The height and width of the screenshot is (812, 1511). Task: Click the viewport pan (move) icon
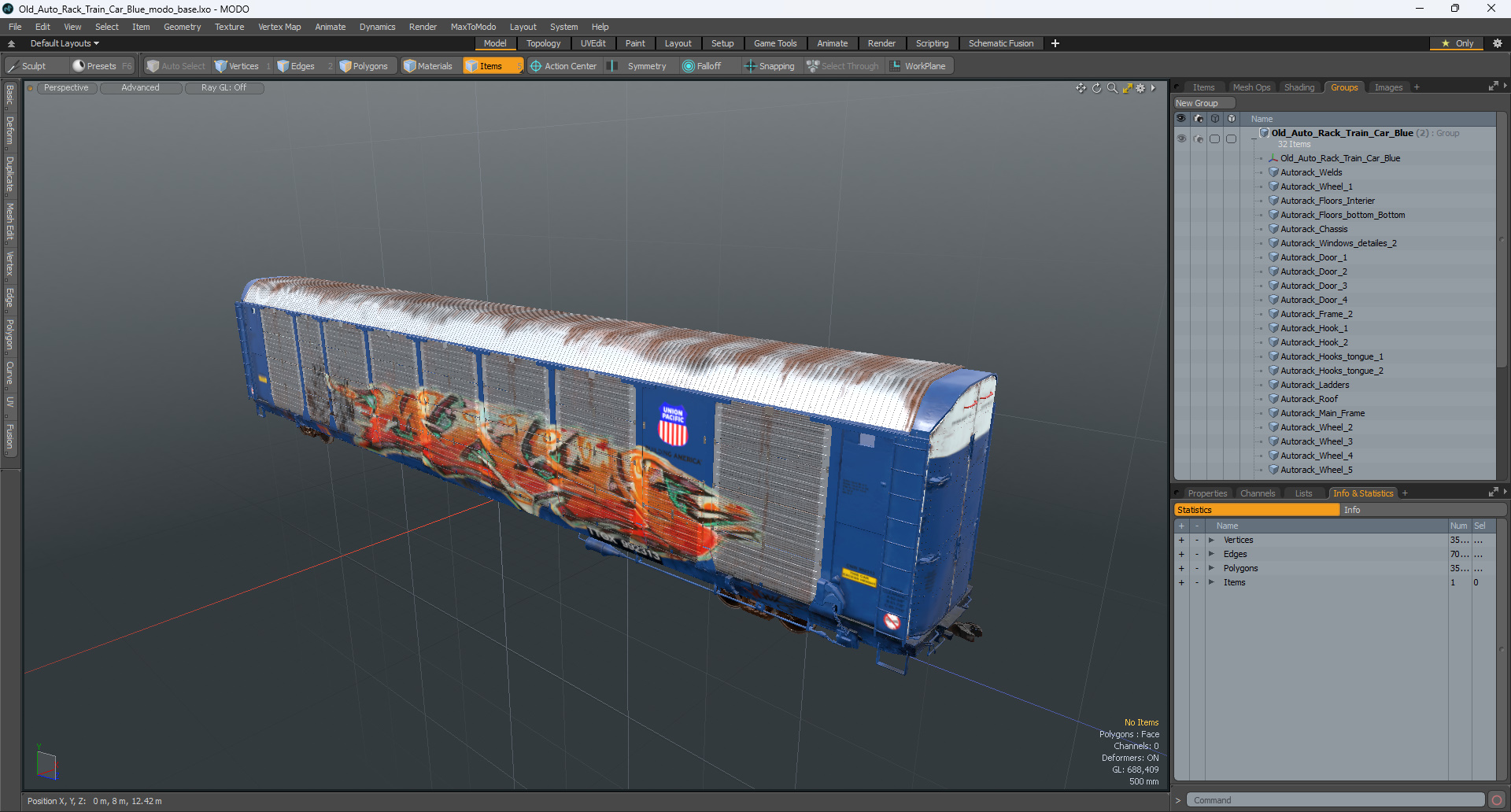click(1081, 88)
